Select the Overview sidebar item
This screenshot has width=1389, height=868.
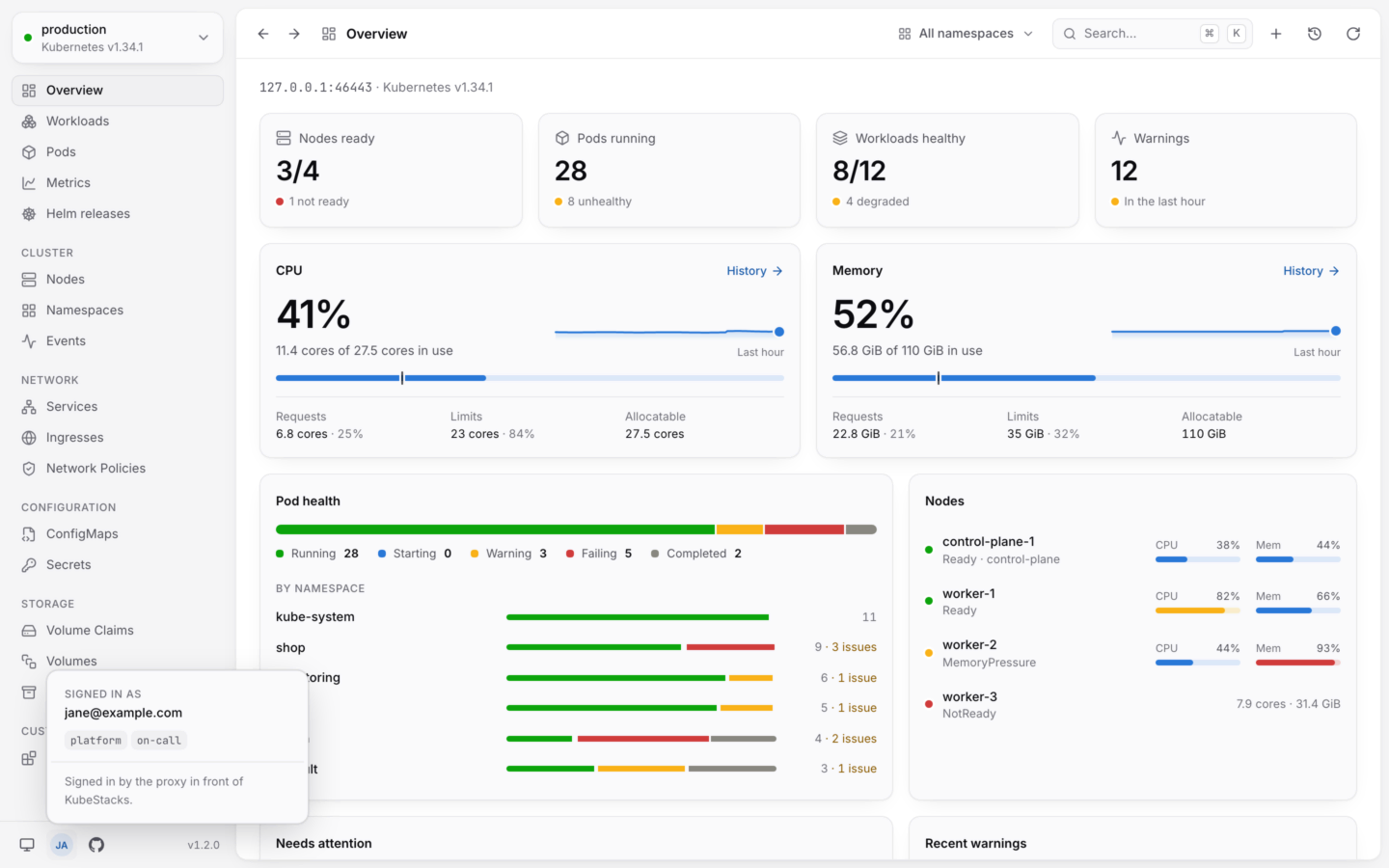pos(118,91)
